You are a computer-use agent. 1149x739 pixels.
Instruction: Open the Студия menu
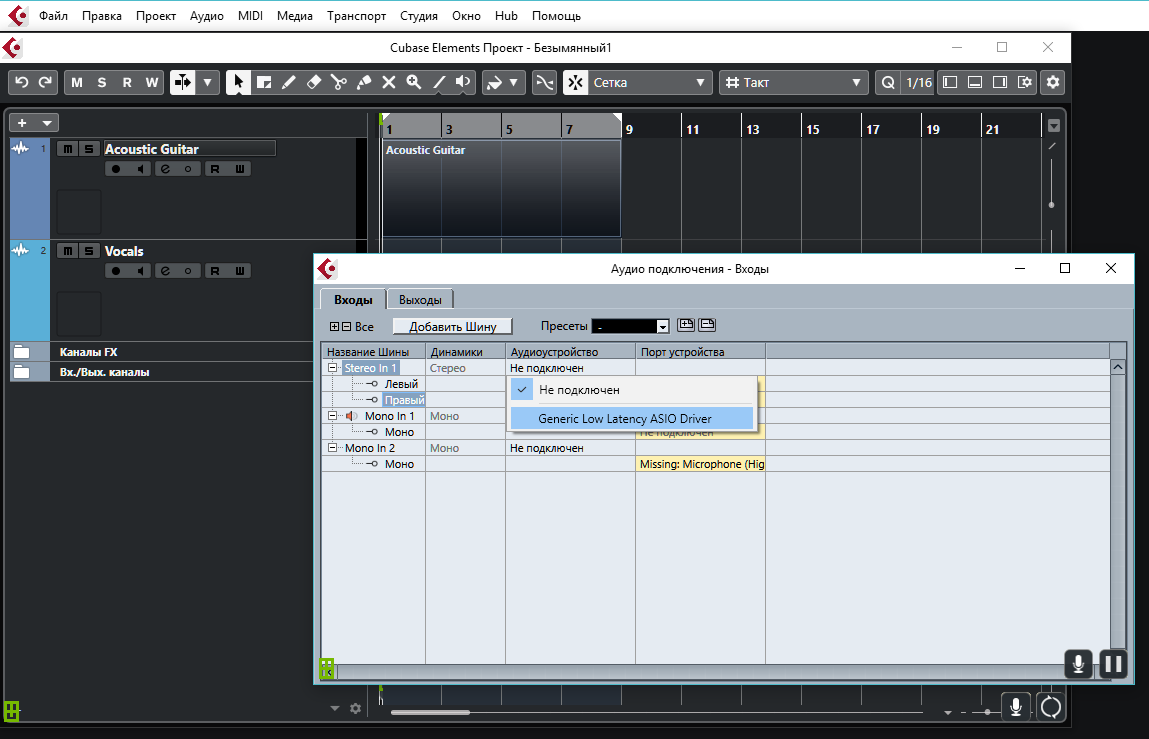[419, 15]
